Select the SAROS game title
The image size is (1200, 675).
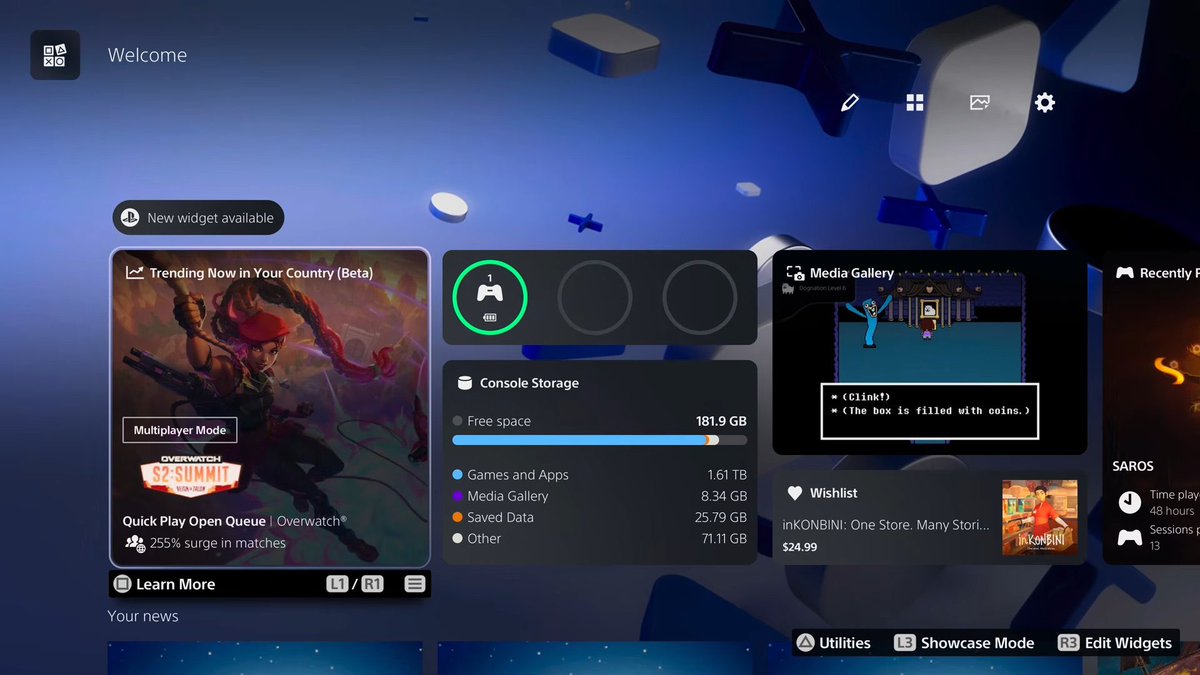point(1133,466)
